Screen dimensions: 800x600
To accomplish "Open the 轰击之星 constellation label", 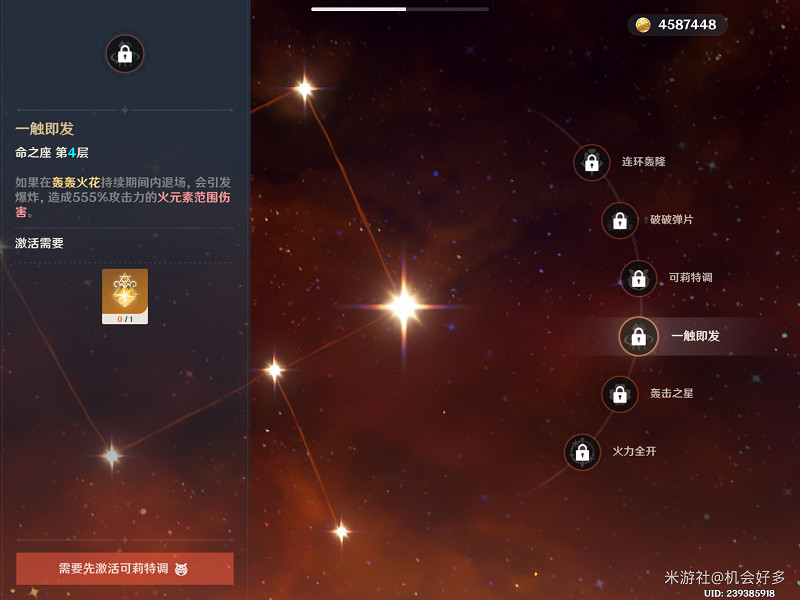I will tap(671, 393).
